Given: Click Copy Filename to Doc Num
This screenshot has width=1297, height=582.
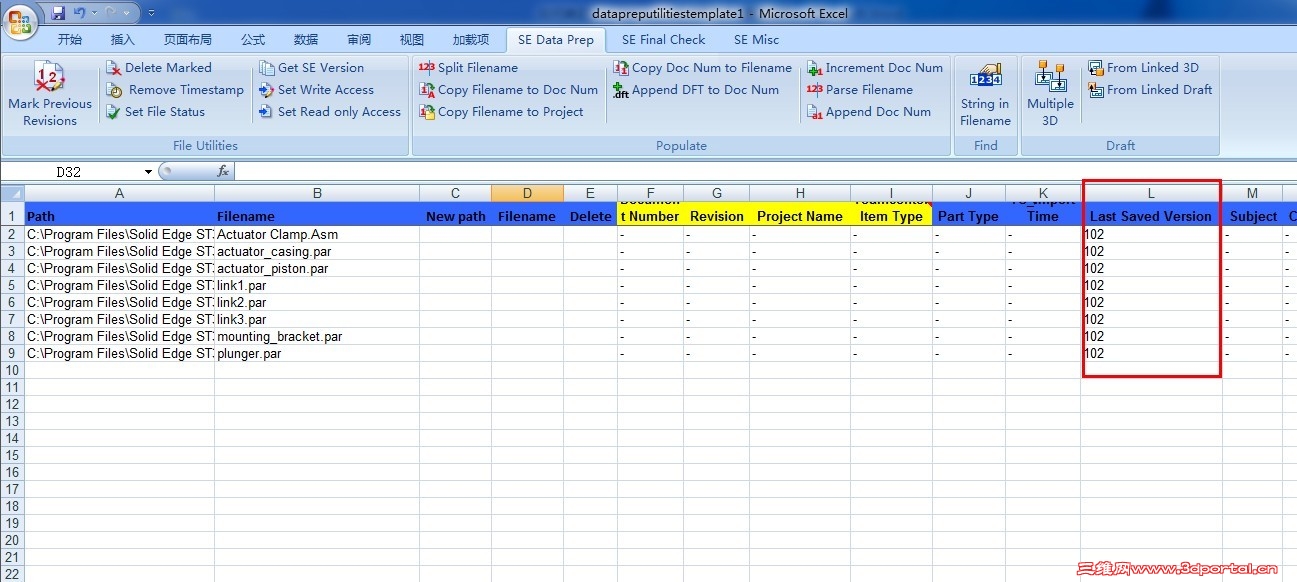Looking at the screenshot, I should 508,90.
